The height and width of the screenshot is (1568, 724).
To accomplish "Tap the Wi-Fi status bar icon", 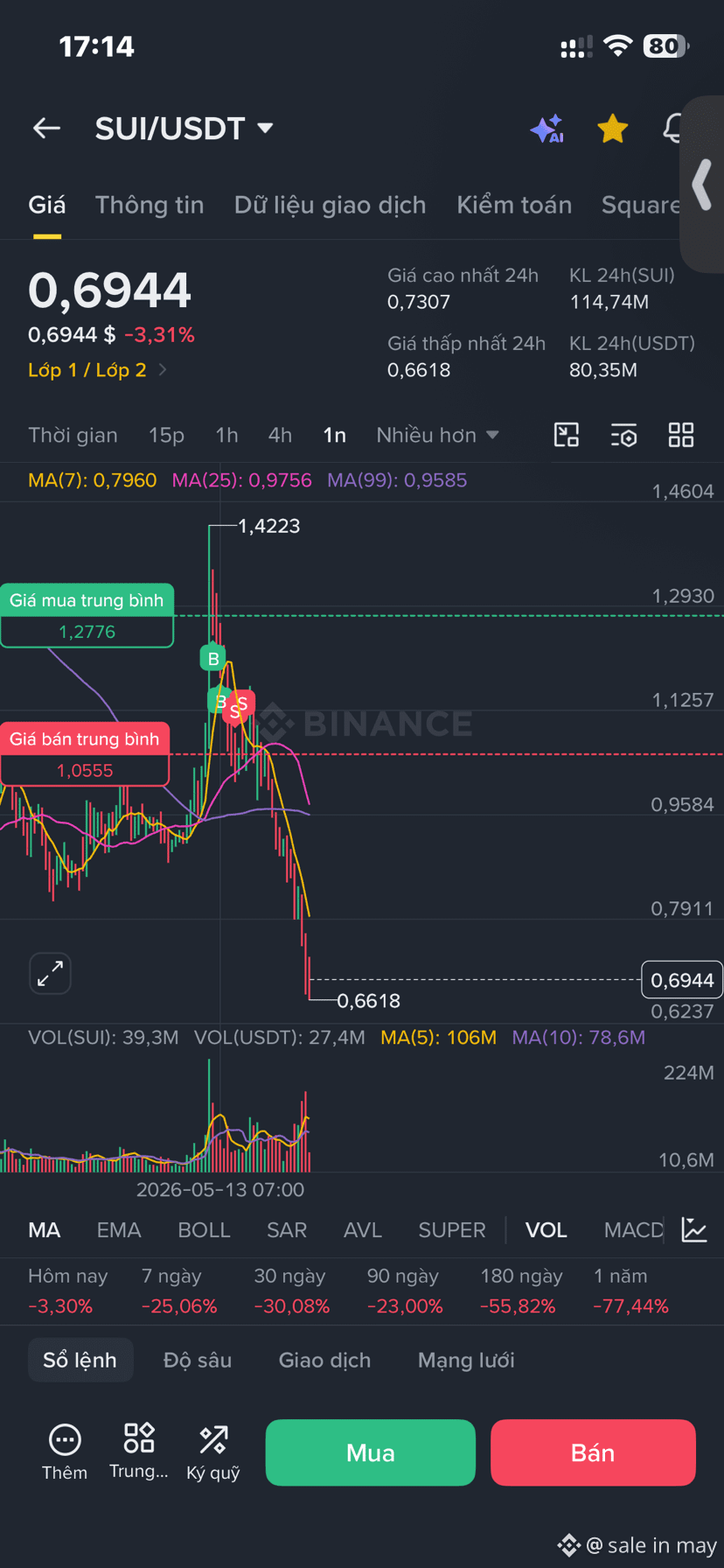I will click(x=618, y=46).
